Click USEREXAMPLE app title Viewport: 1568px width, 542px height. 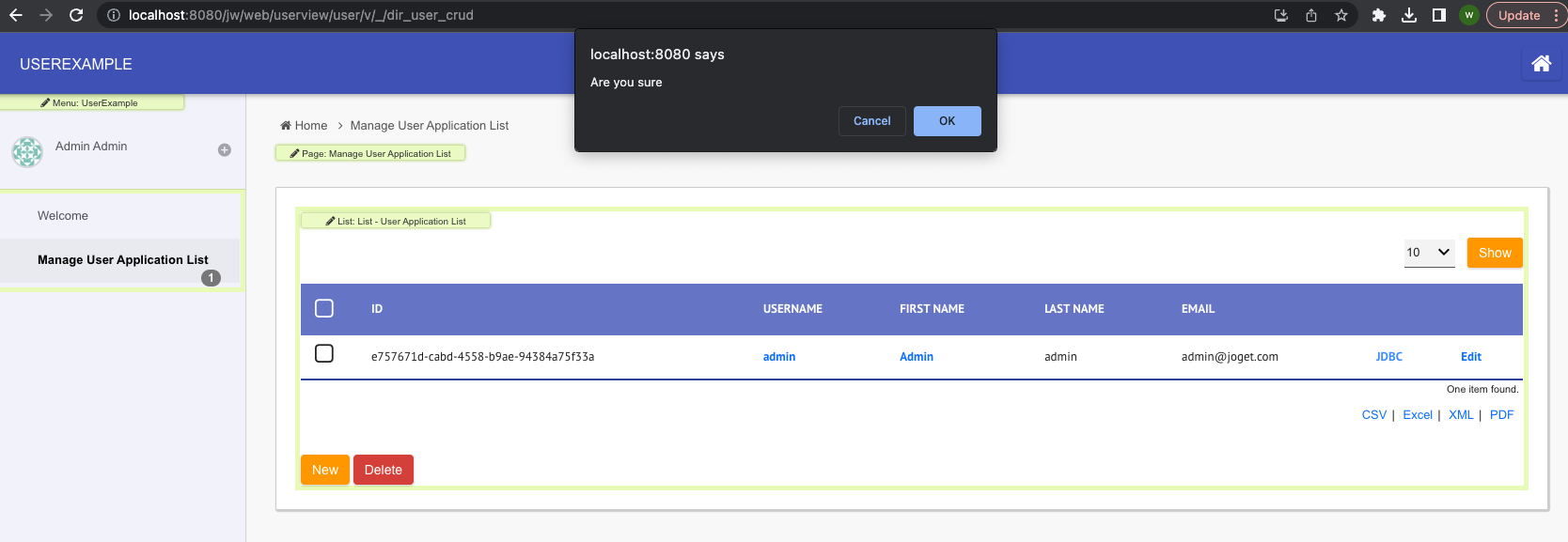pyautogui.click(x=76, y=64)
